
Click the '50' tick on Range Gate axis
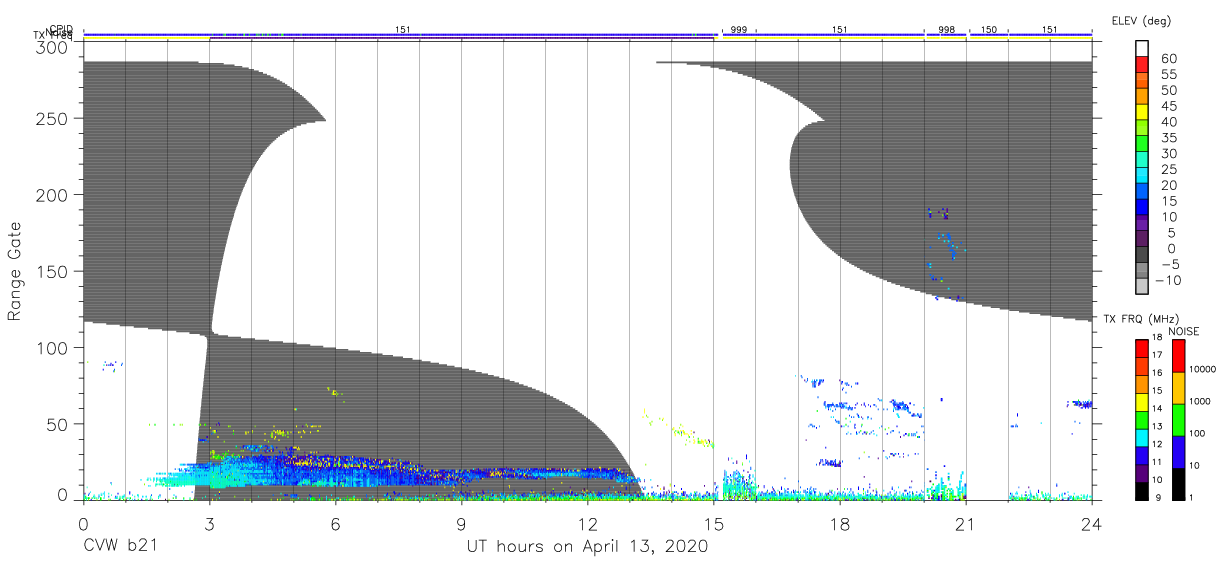[x=59, y=424]
